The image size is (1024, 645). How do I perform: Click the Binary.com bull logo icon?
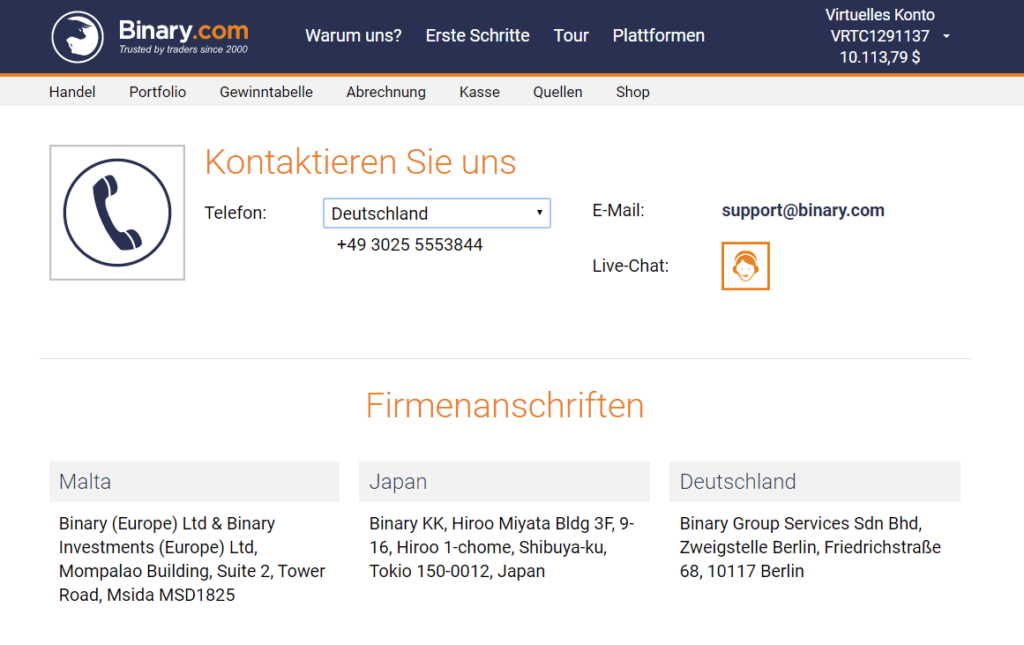click(77, 37)
